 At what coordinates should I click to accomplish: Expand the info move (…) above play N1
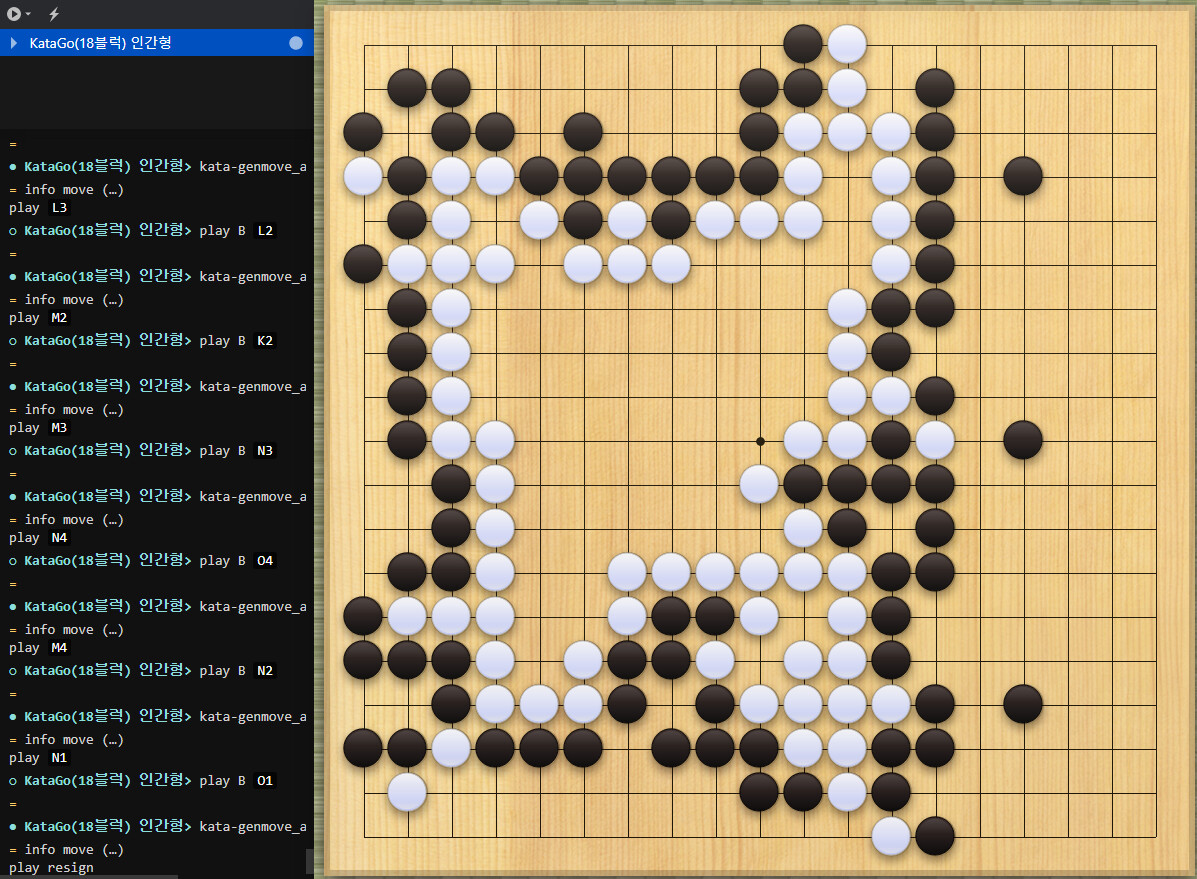pyautogui.click(x=74, y=739)
